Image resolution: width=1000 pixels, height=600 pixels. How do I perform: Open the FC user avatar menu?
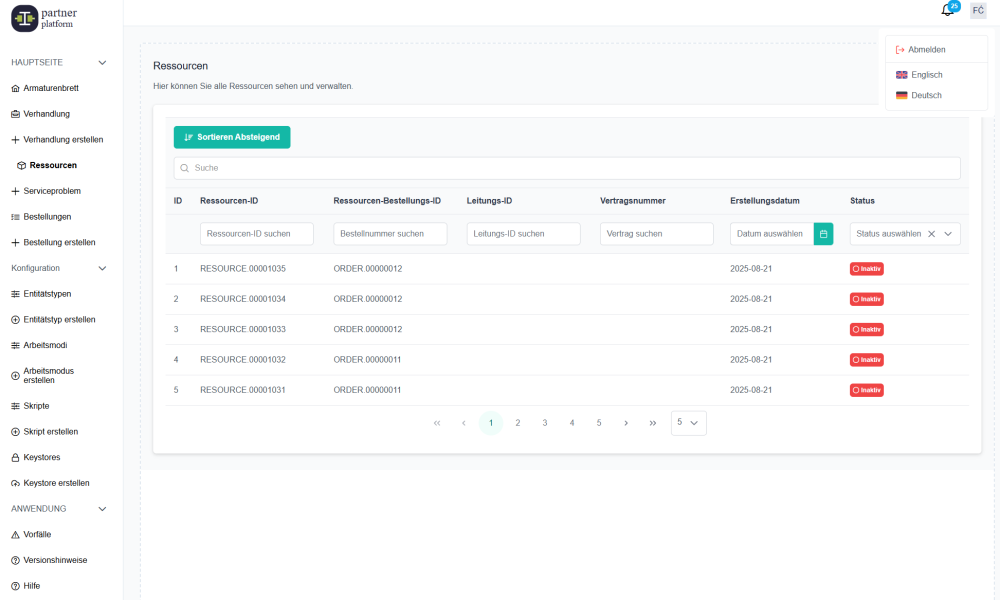click(x=978, y=10)
